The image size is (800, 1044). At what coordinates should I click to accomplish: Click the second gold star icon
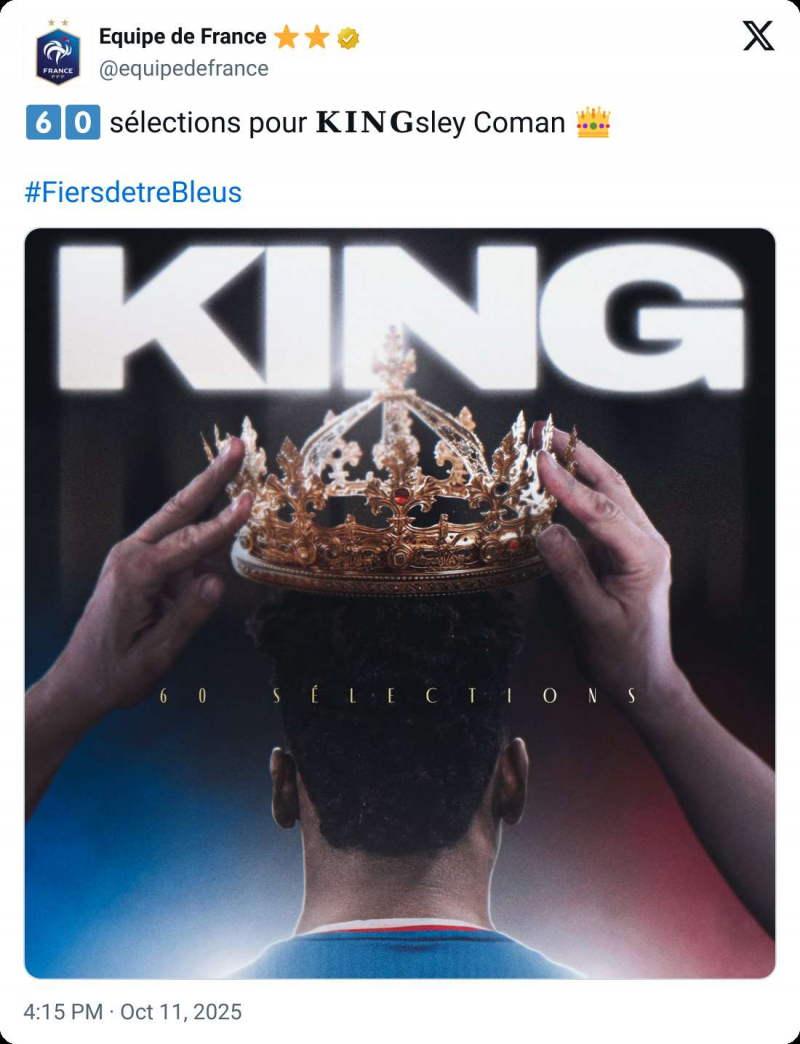317,37
